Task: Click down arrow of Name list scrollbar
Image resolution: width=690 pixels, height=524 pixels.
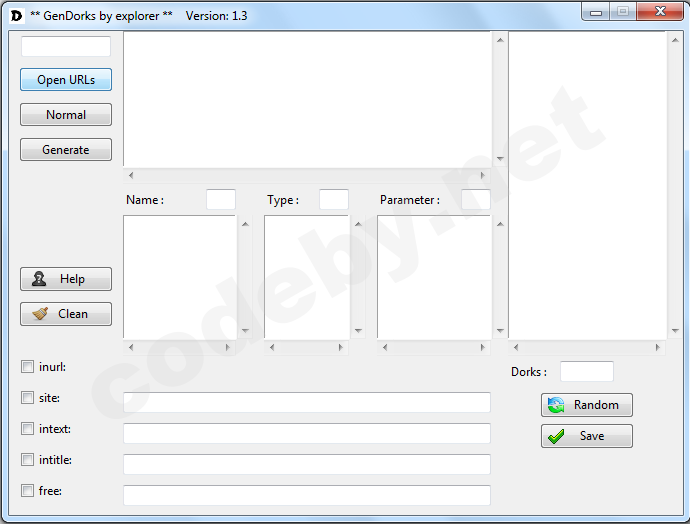Action: tap(246, 330)
